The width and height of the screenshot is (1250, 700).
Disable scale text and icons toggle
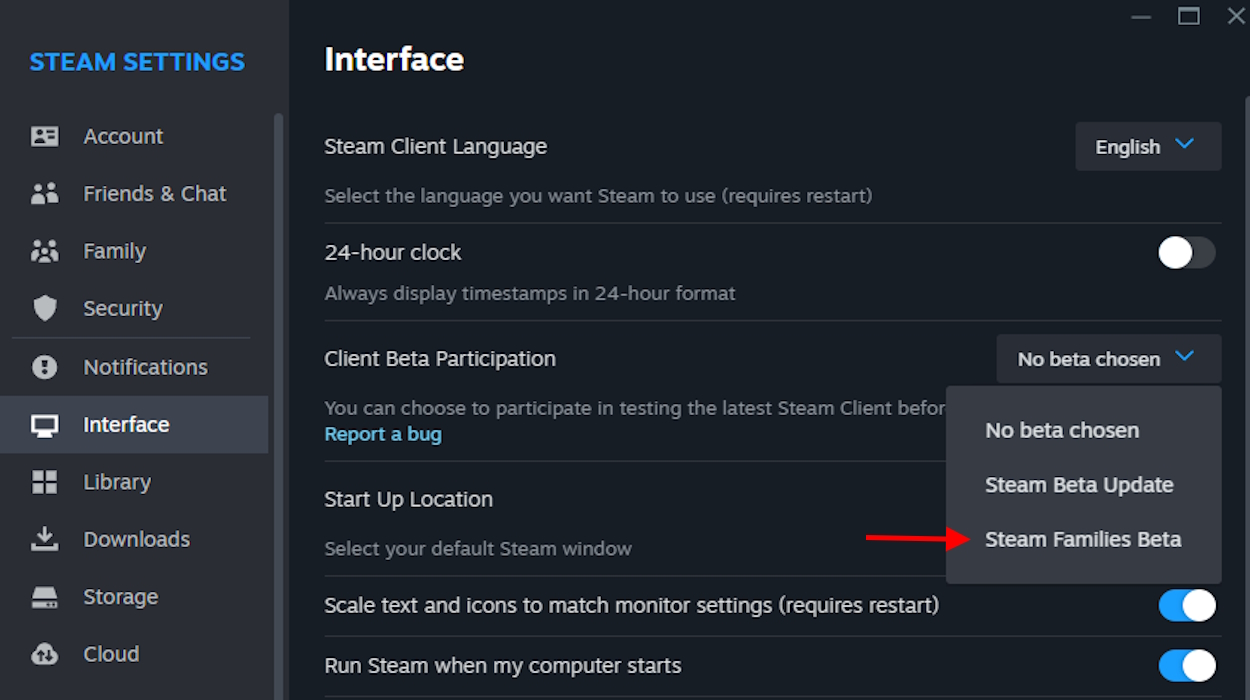pyautogui.click(x=1186, y=605)
